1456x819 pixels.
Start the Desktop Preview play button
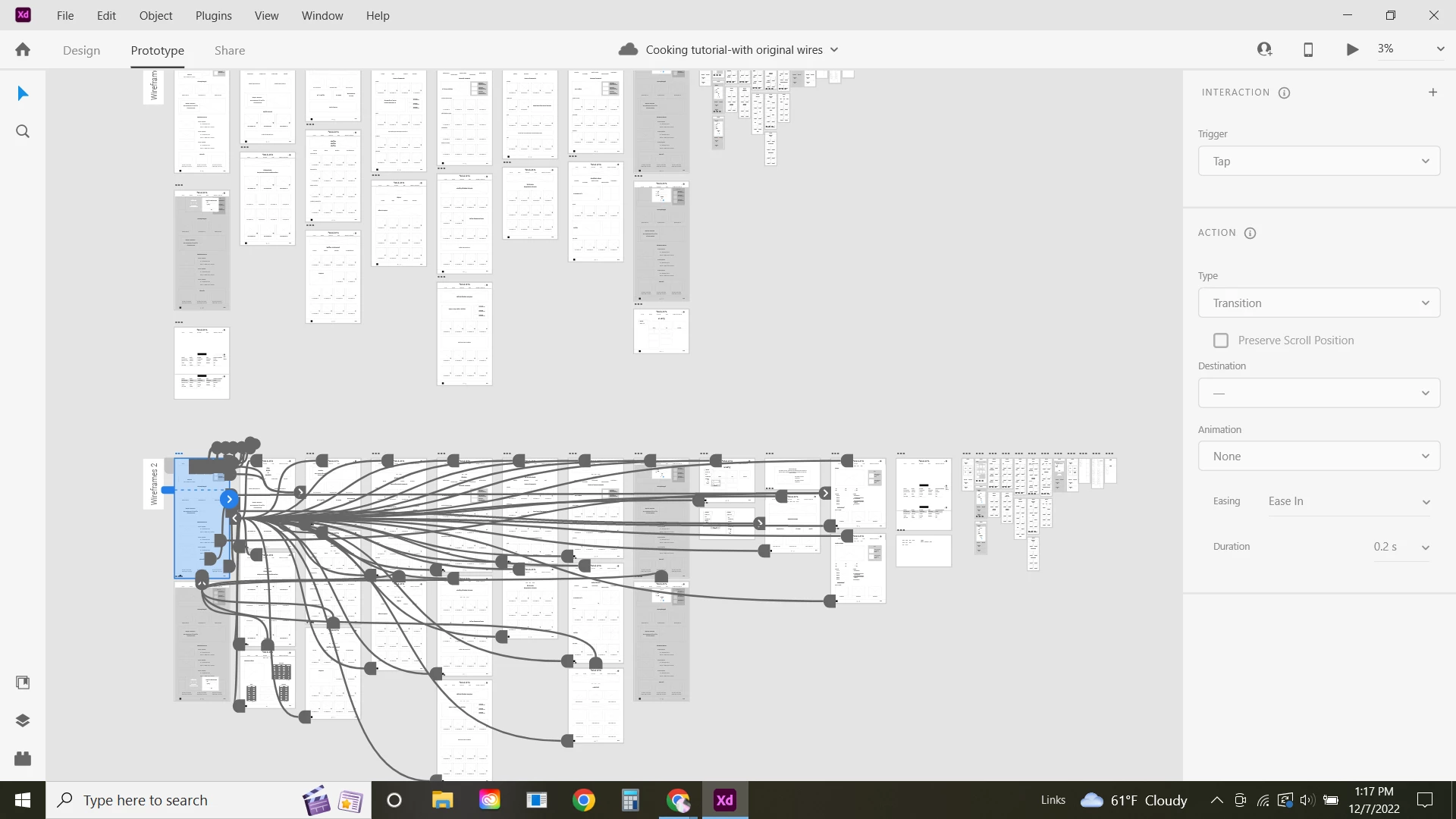coord(1352,49)
